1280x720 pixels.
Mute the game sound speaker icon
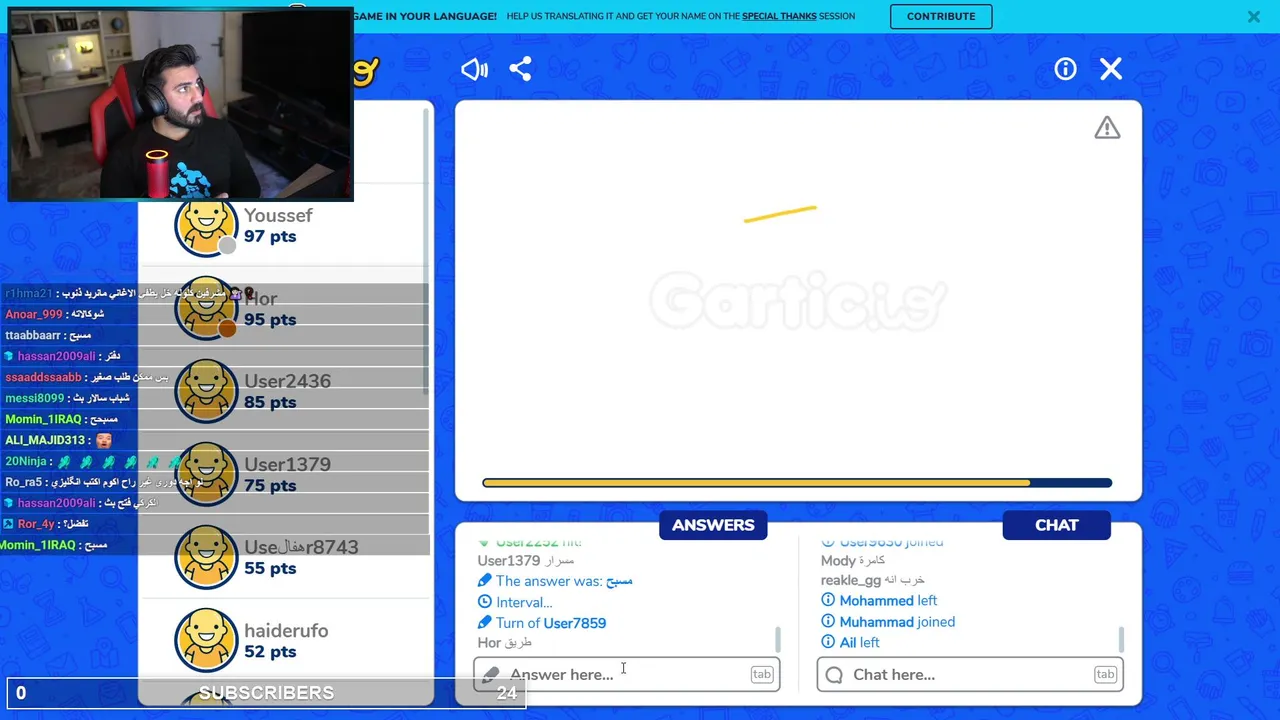(474, 69)
